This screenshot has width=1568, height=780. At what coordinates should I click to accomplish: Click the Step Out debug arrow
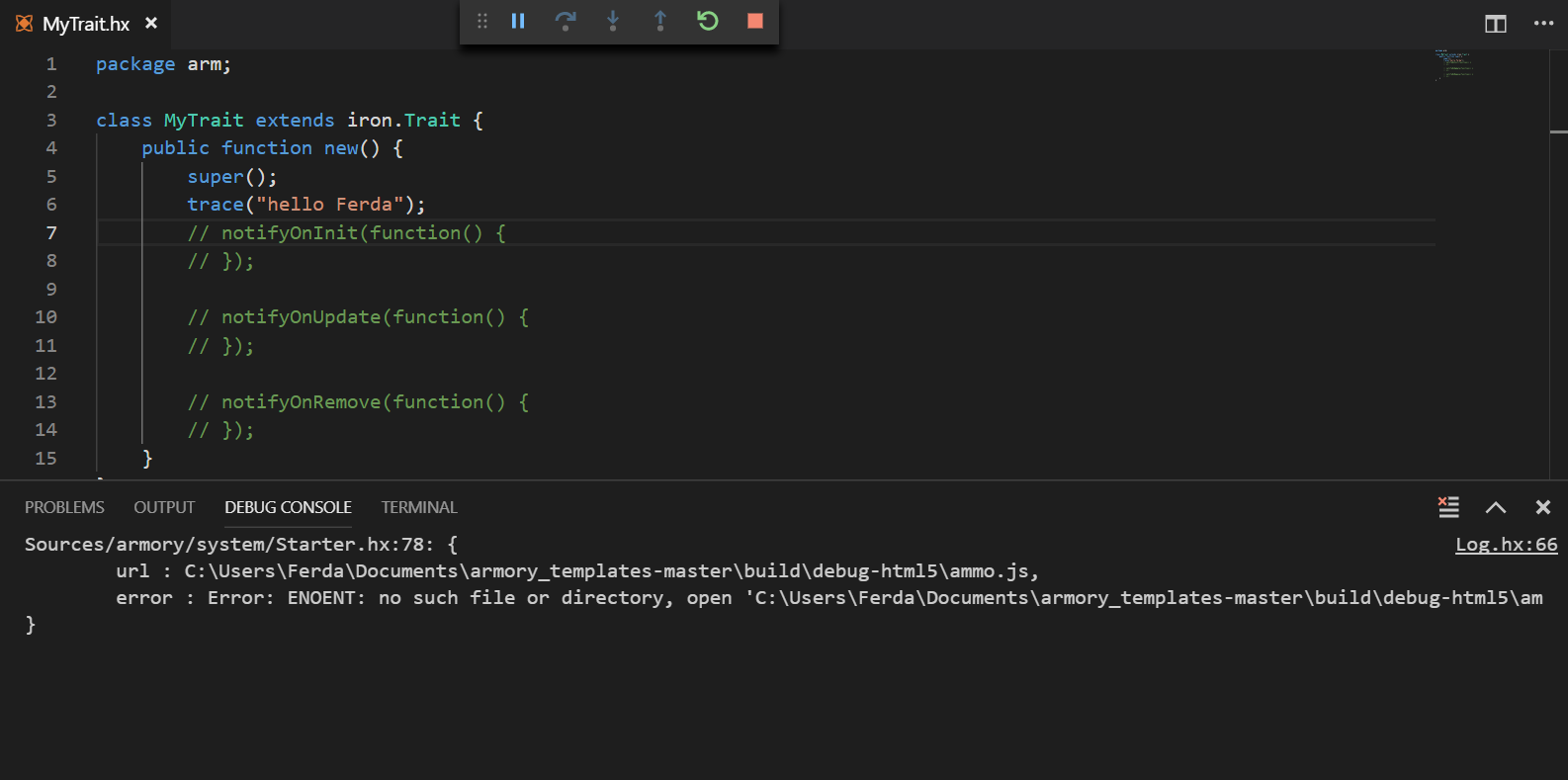click(660, 21)
